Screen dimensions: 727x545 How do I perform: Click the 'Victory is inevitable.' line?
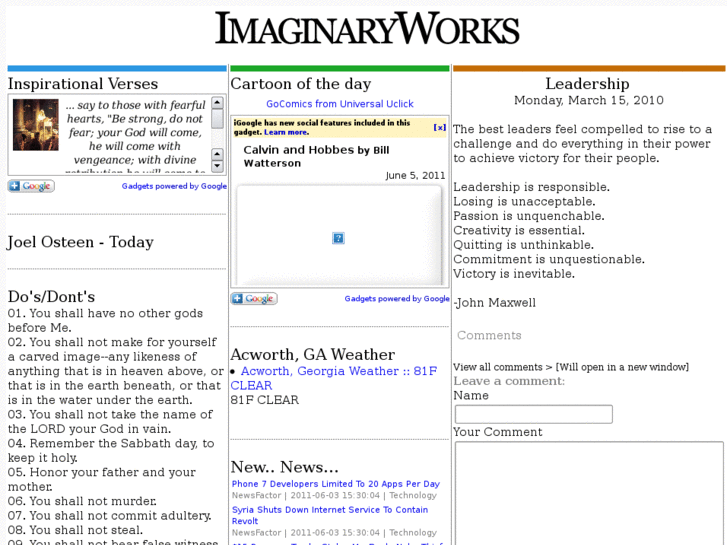514,274
